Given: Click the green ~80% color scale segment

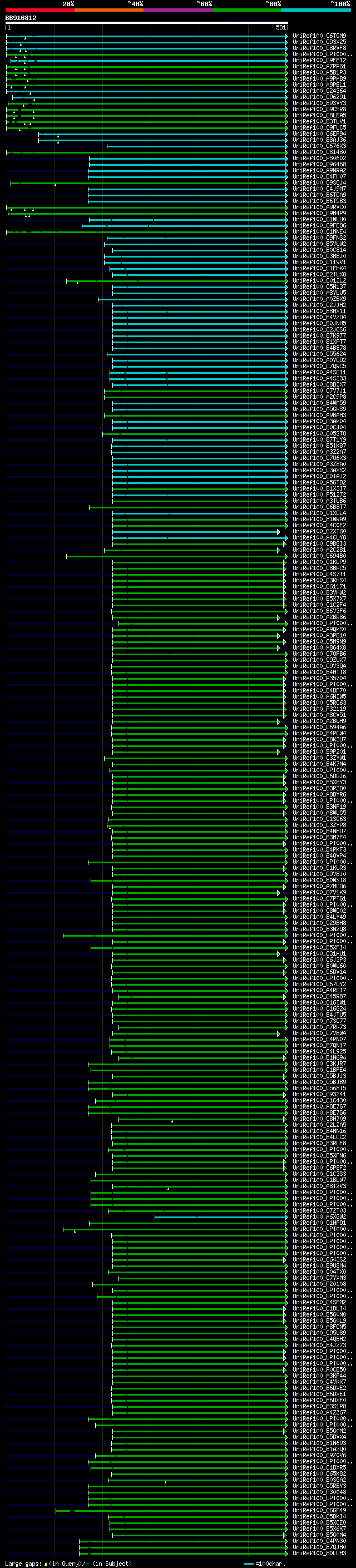Looking at the screenshot, I should (x=247, y=10).
